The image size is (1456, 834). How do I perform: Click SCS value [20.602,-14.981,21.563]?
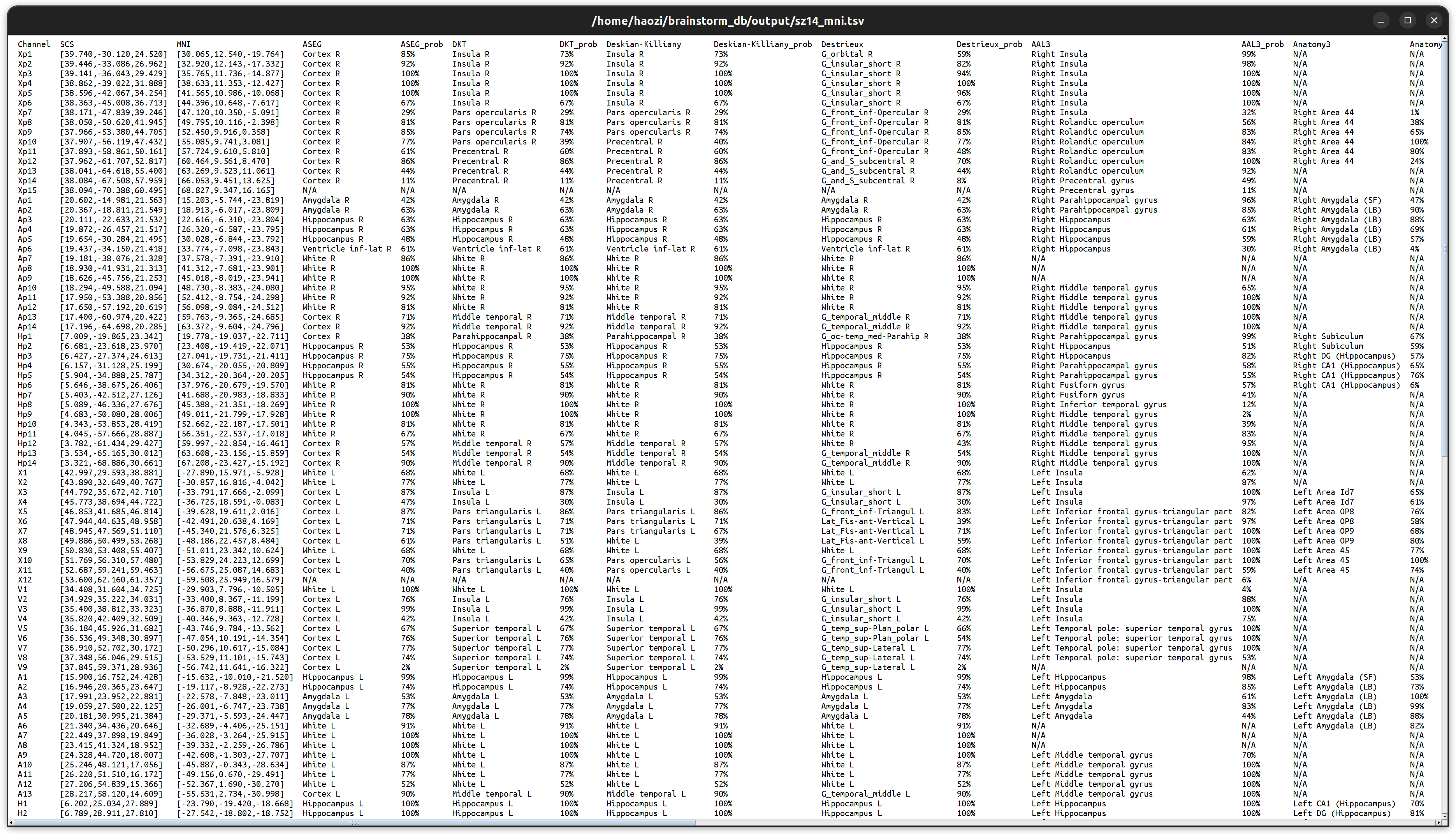(x=113, y=200)
